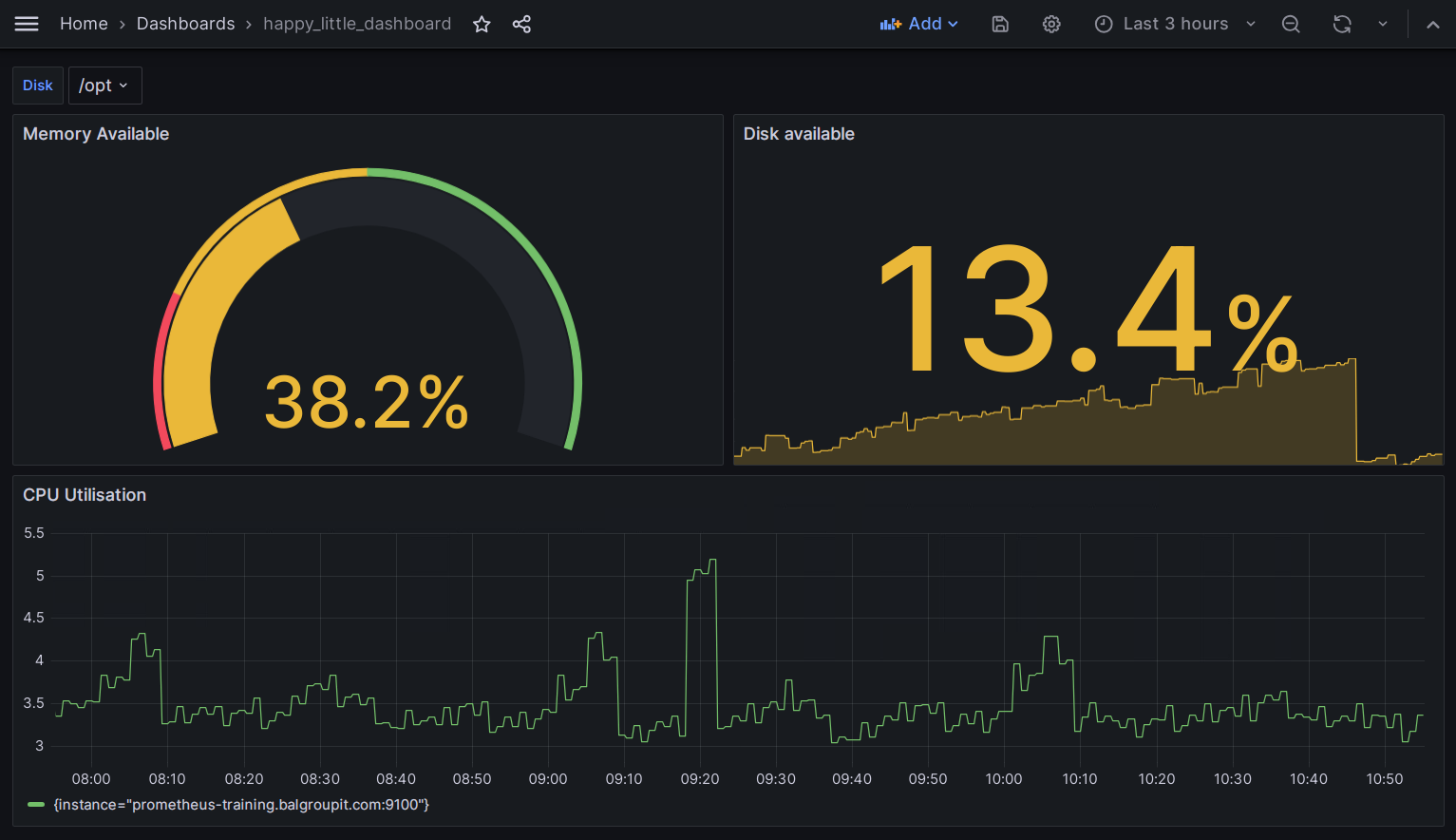
Task: Open the dashboard share options
Action: tap(521, 24)
